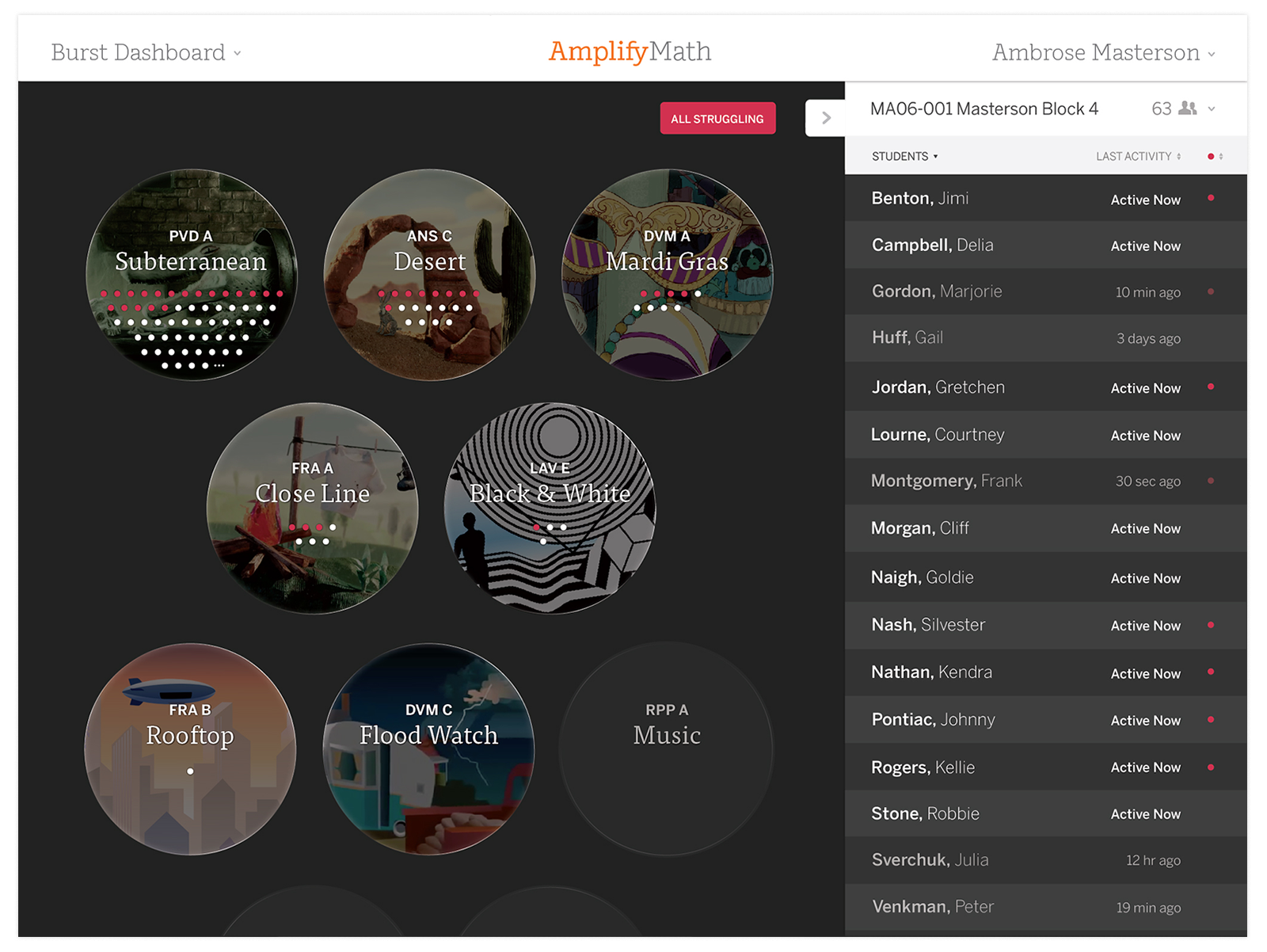Click the struggling dot for Nash, Silvester
The image size is (1267, 952).
point(1211,625)
